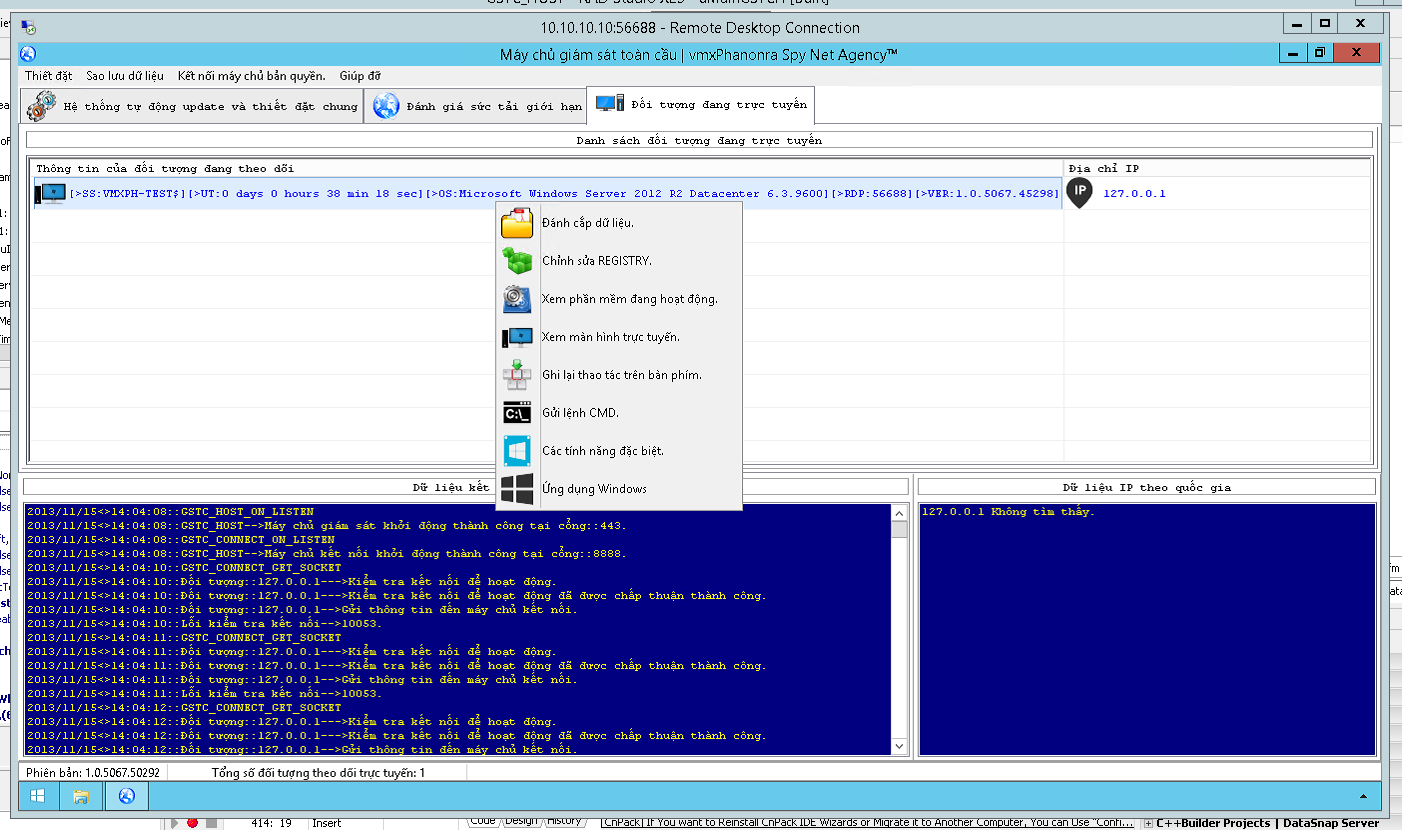Screen dimensions: 1402x830
Task: Choose 'Gửi lệnh CMD.' entry
Action: pos(619,413)
